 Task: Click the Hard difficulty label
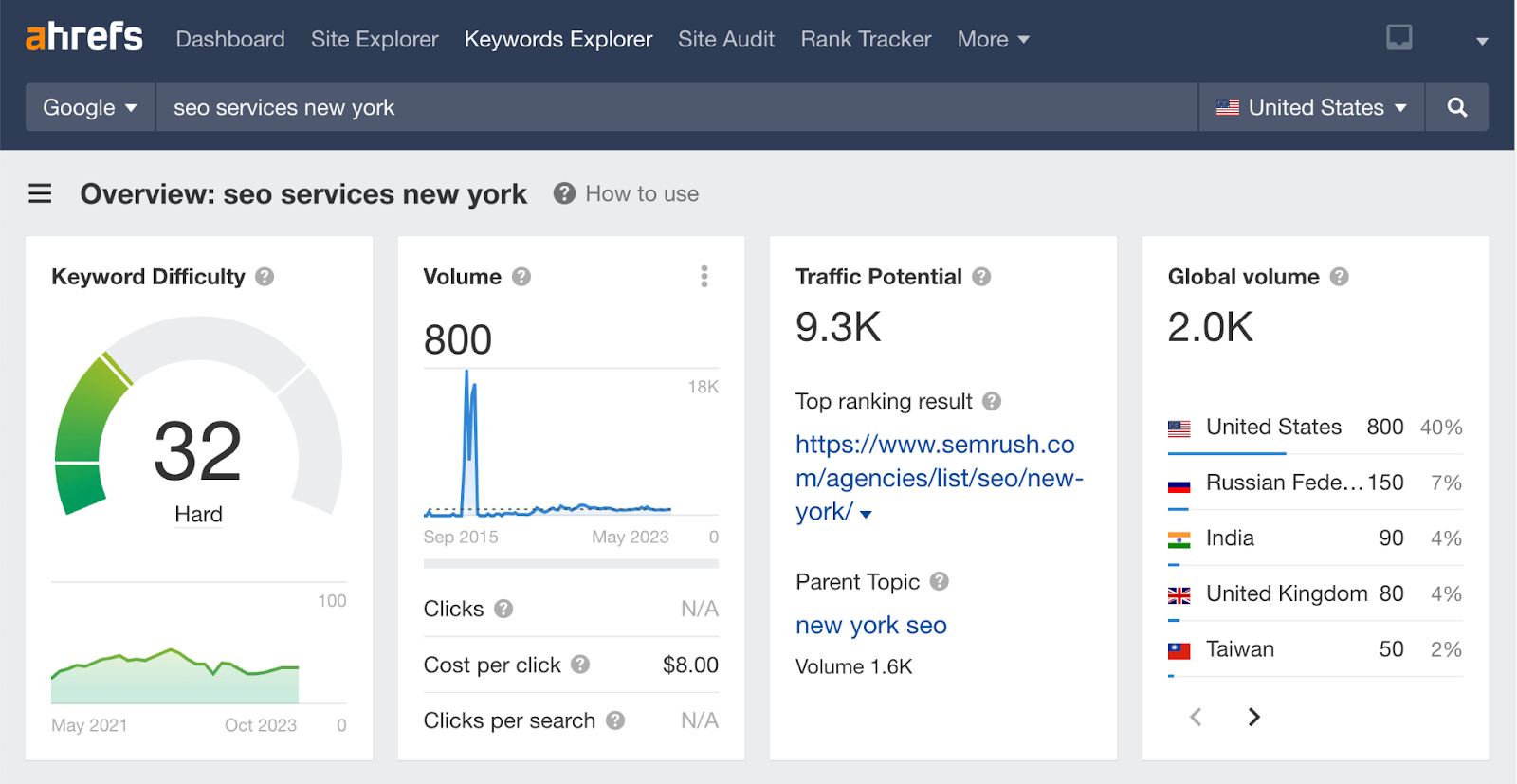(198, 515)
